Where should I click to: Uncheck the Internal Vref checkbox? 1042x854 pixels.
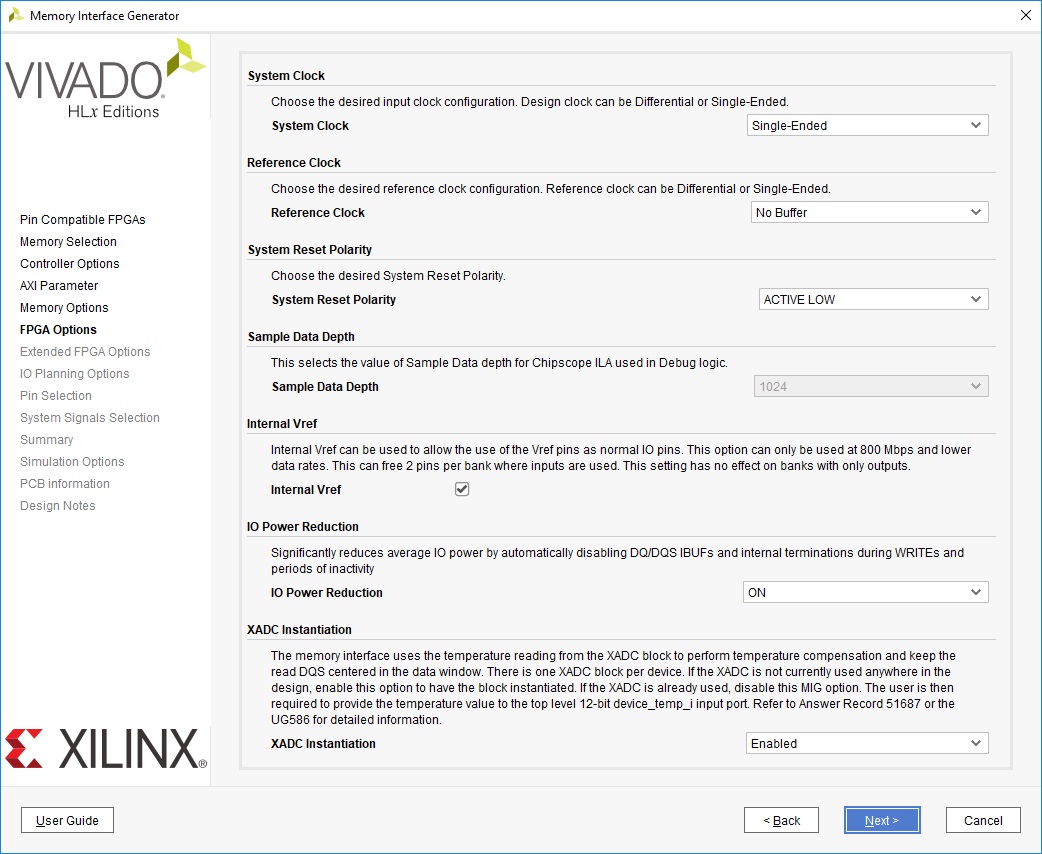pos(462,490)
